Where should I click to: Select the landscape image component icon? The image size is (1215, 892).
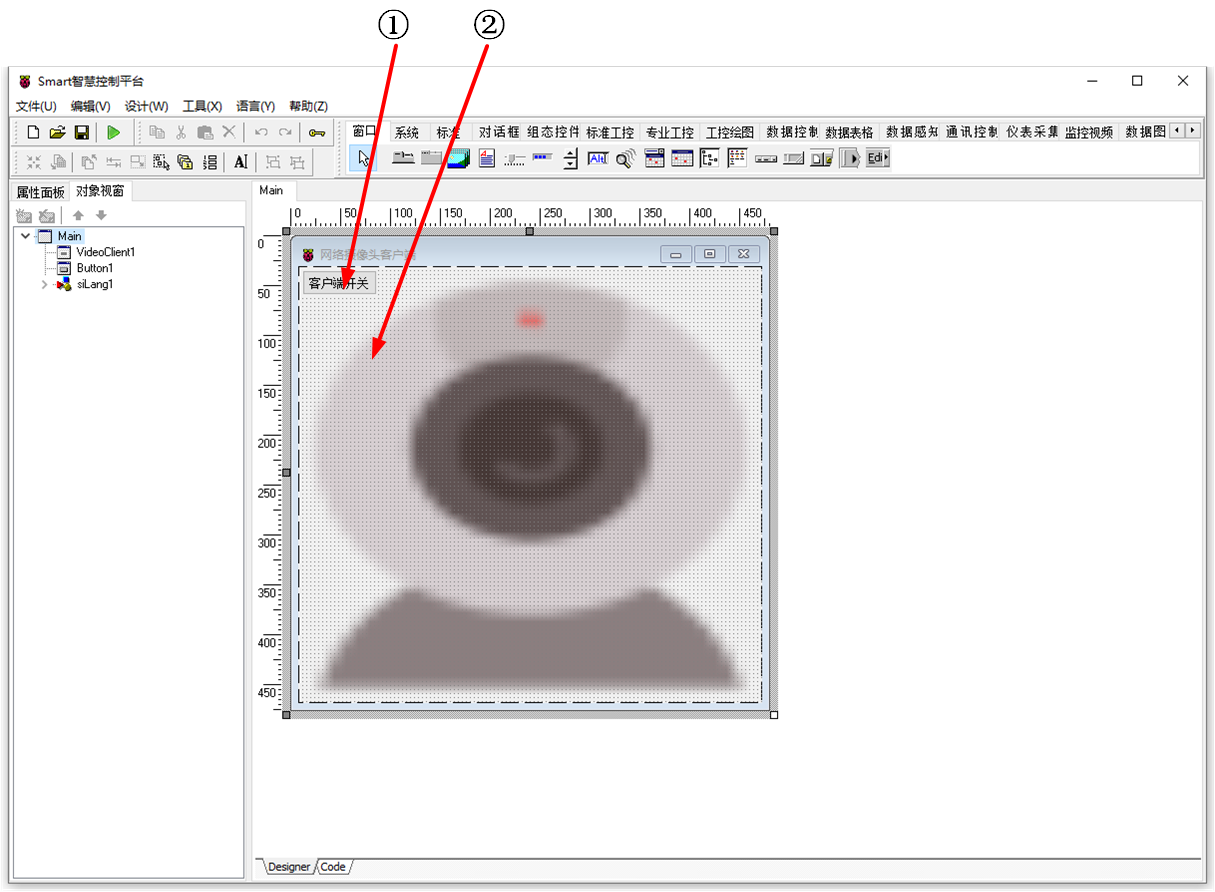pos(459,158)
